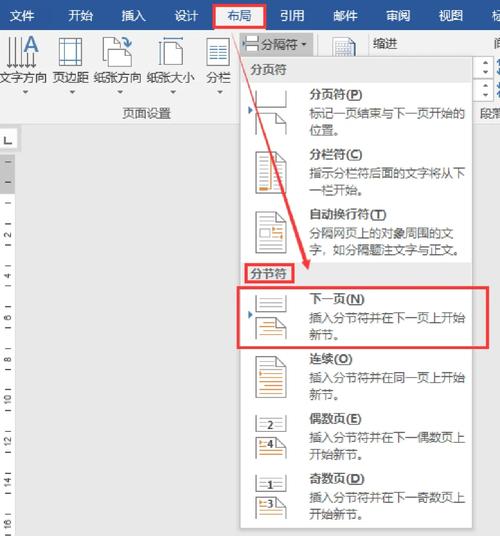Select 下一页(N) section break entry
The height and width of the screenshot is (536, 500).
[356, 318]
